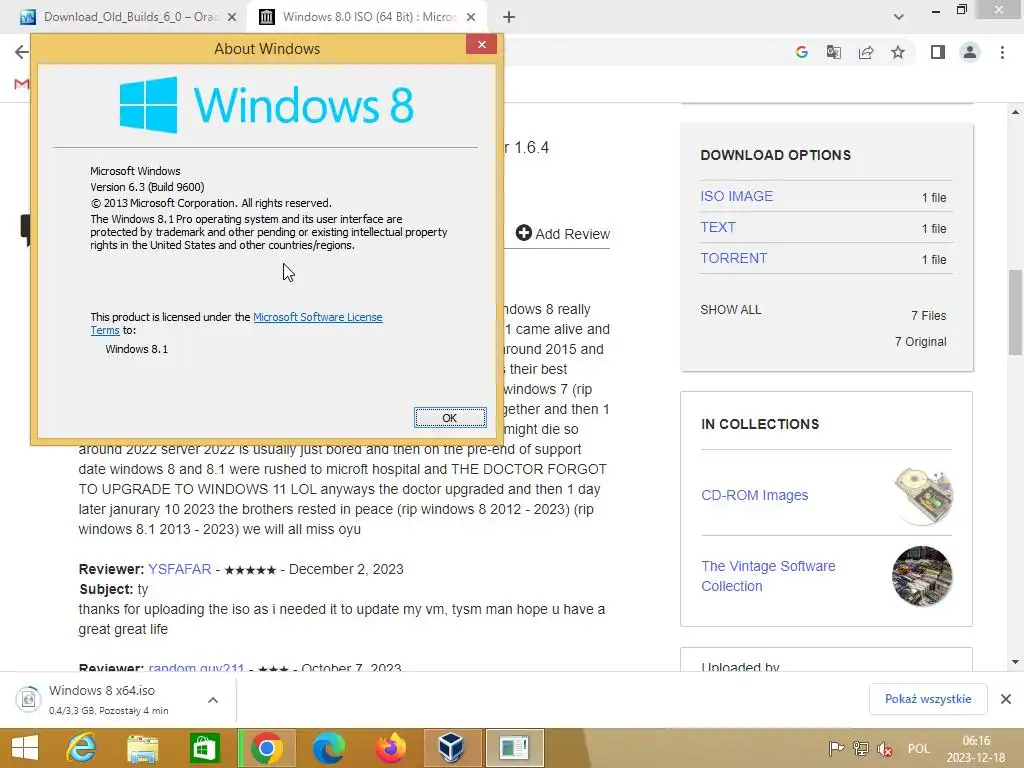This screenshot has height=768, width=1024.
Task: Click scrollbar down arrow
Action: point(1015,662)
